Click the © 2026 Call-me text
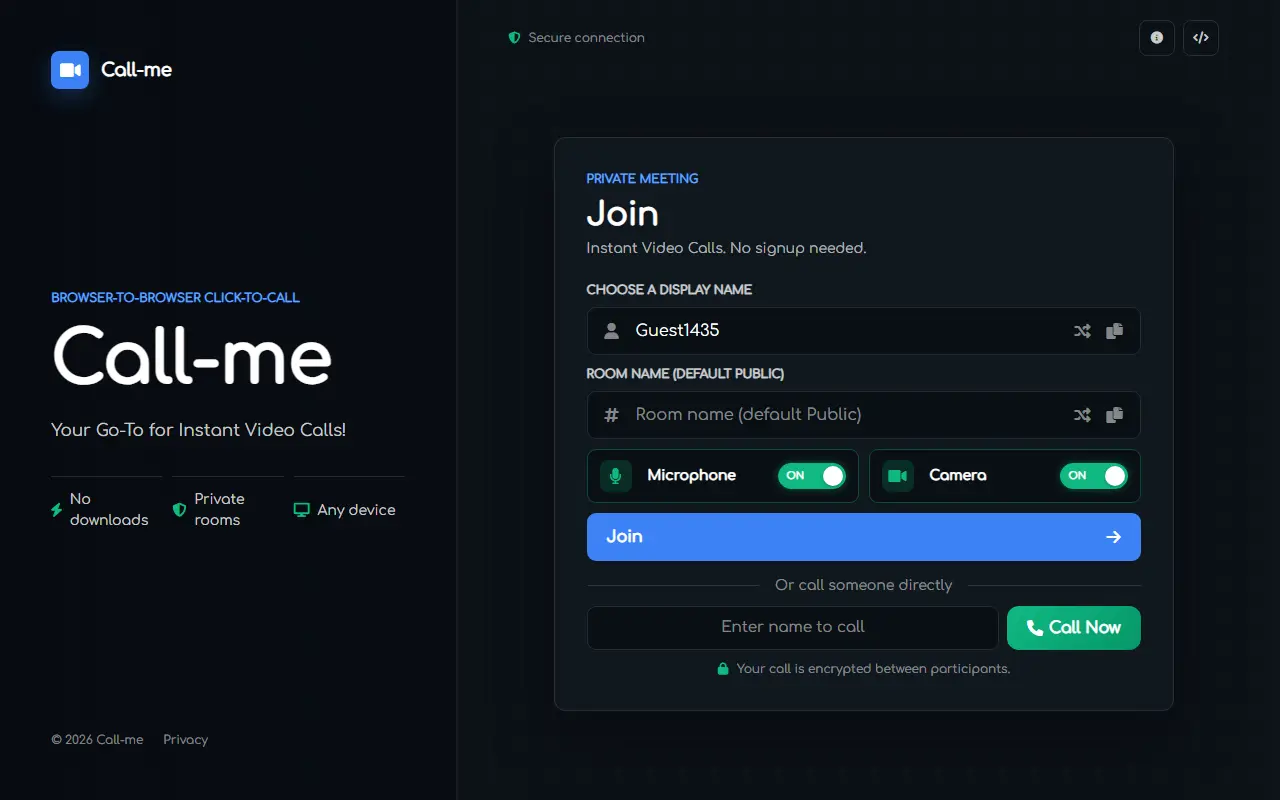This screenshot has height=800, width=1280. point(97,740)
